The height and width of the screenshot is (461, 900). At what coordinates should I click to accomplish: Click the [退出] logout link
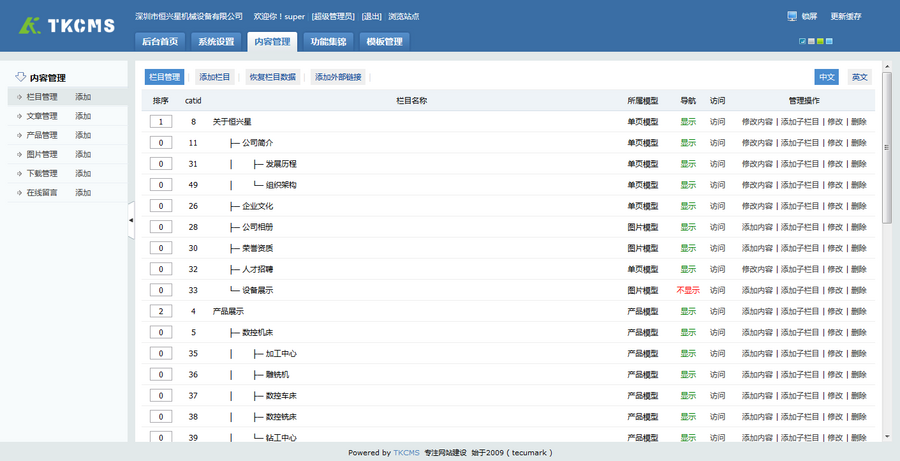[372, 17]
